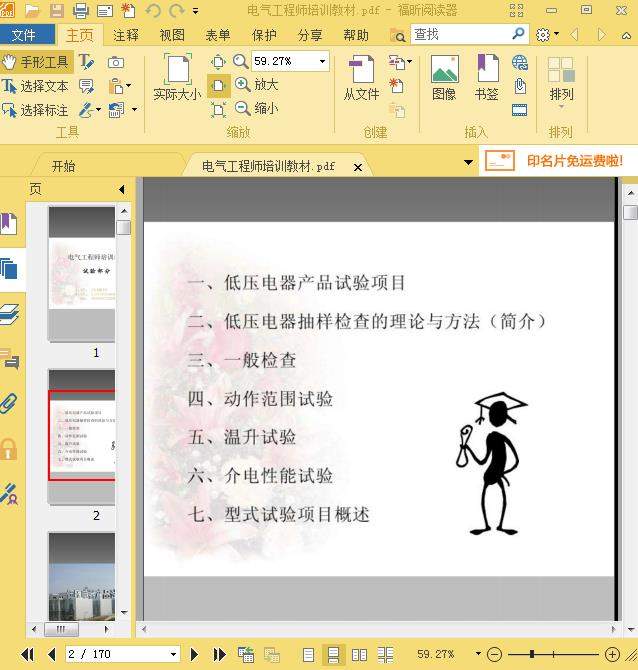Viewport: 638px width, 670px height.
Task: Select page 1 thumbnail
Action: pos(82,274)
